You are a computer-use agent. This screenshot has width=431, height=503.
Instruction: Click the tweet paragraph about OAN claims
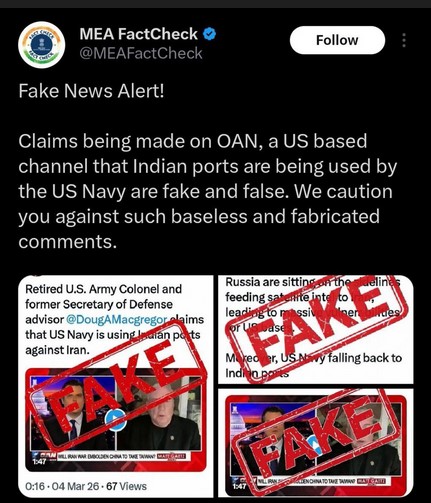click(x=207, y=191)
